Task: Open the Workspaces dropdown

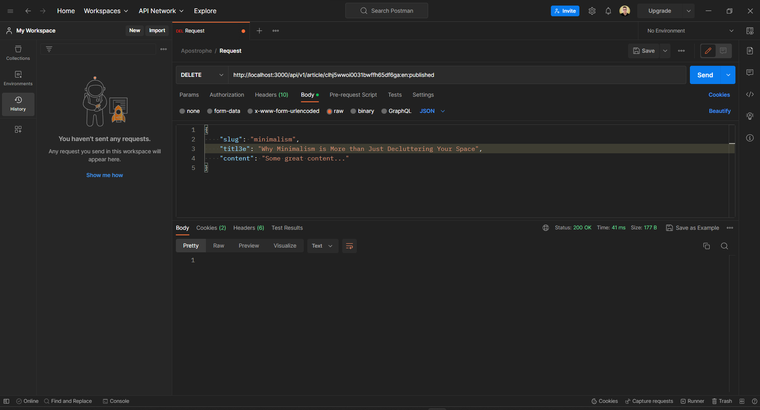Action: tap(106, 11)
